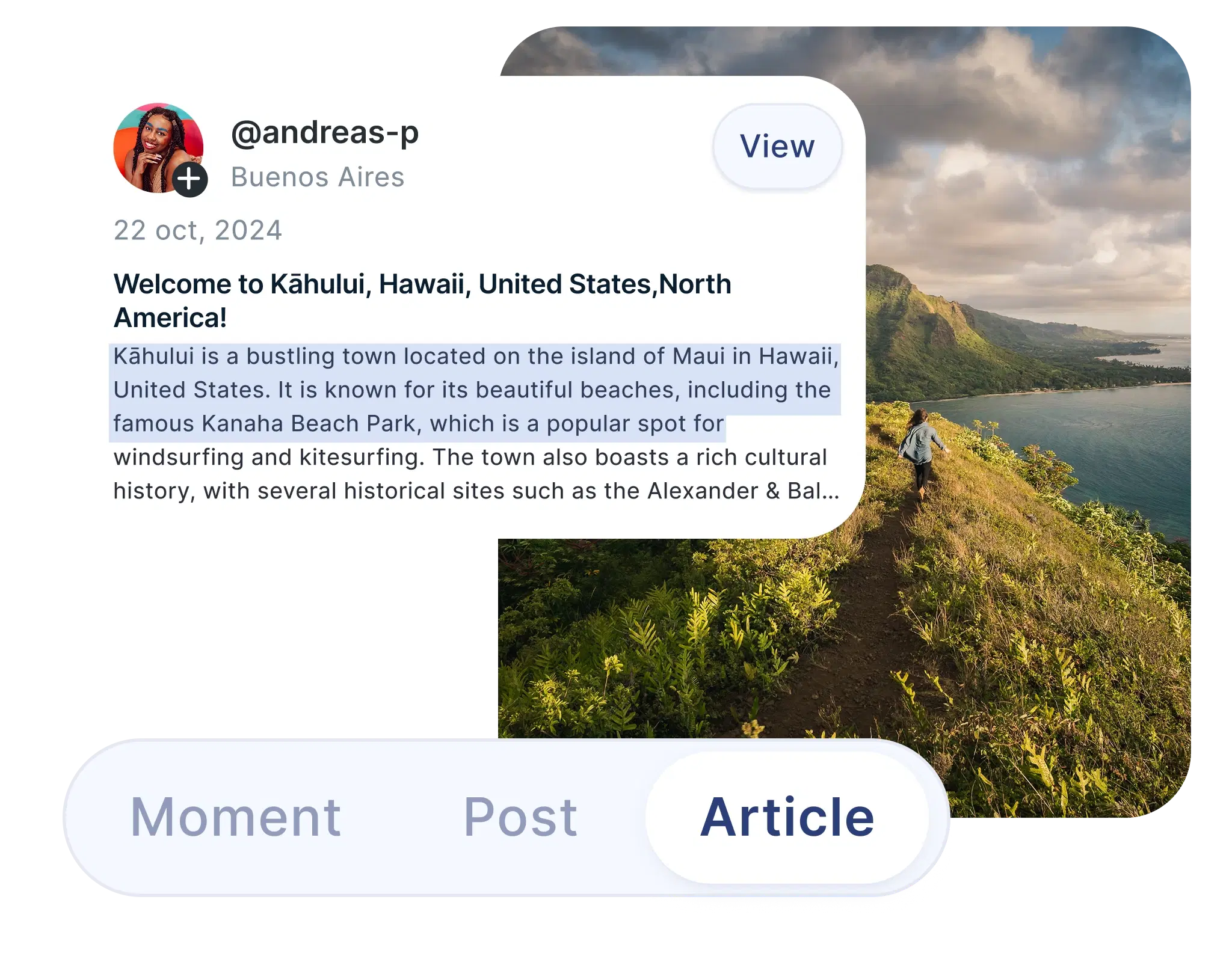Click the word America! in the heading
Image resolution: width=1232 pixels, height=962 pixels.
click(x=170, y=318)
